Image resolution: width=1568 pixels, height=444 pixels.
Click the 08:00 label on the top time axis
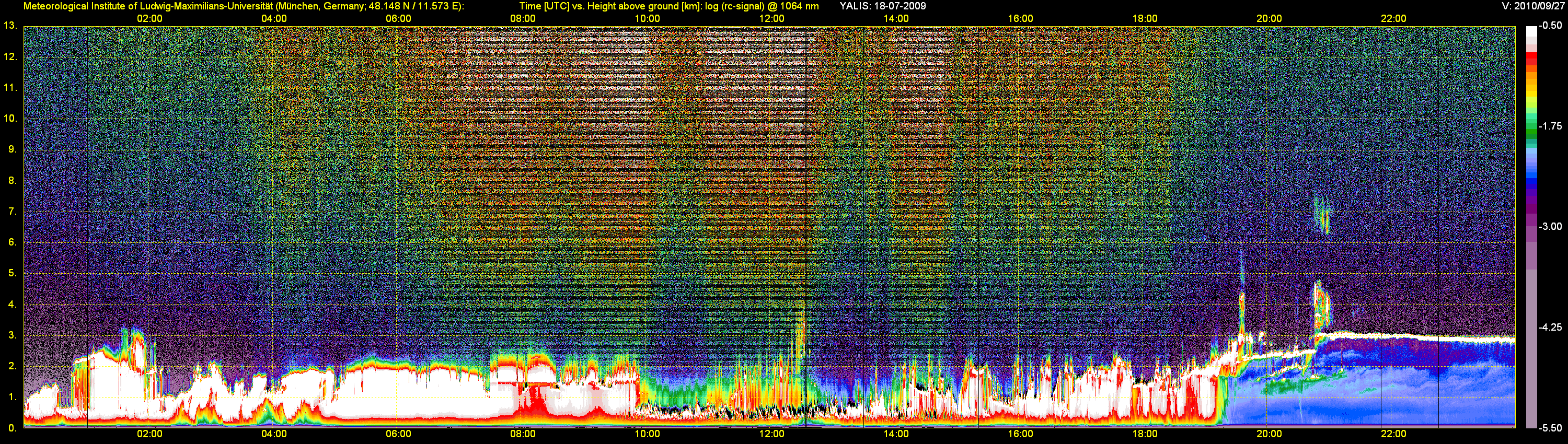[x=523, y=19]
